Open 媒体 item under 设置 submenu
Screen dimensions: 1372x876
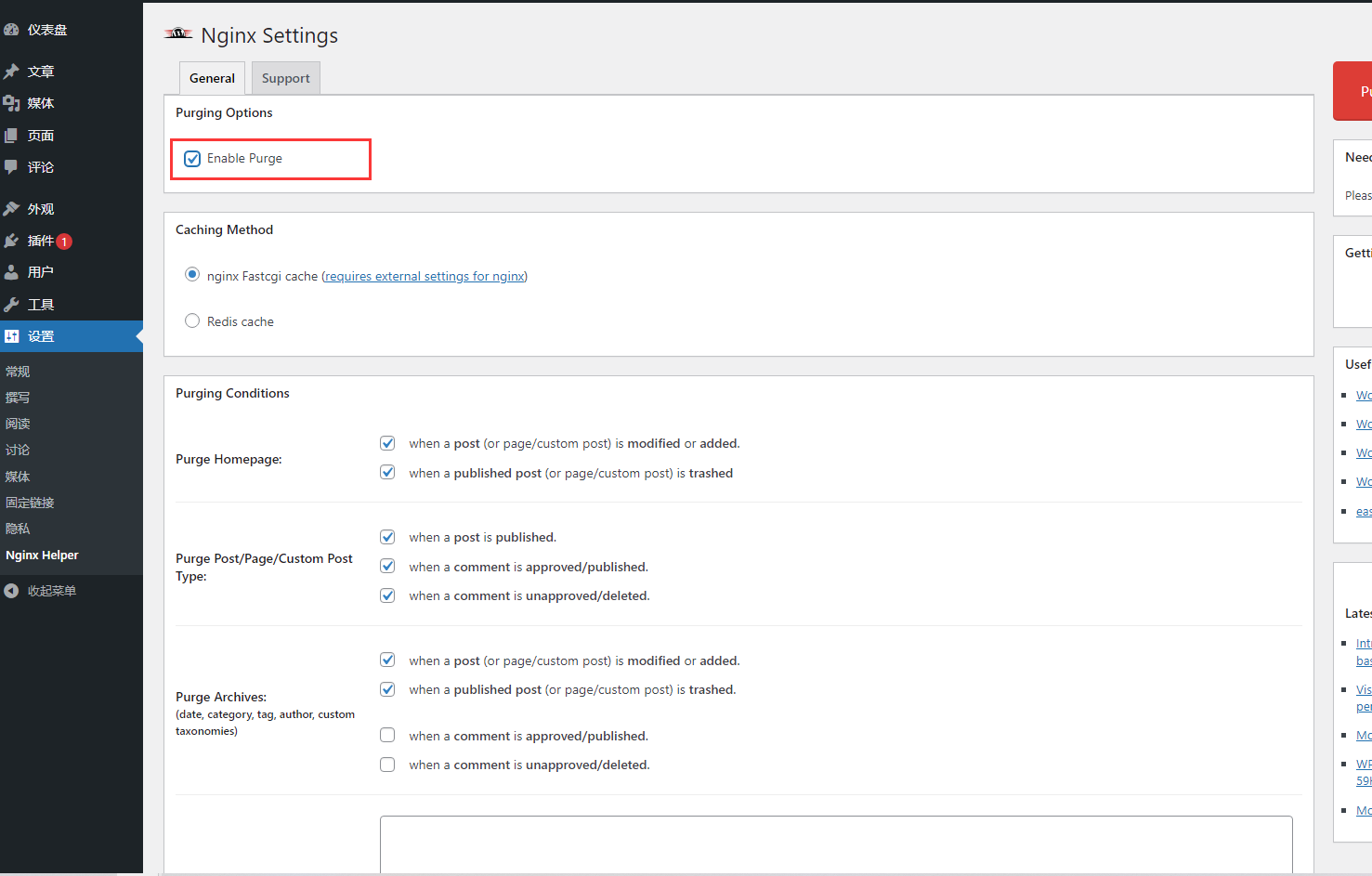click(x=18, y=477)
